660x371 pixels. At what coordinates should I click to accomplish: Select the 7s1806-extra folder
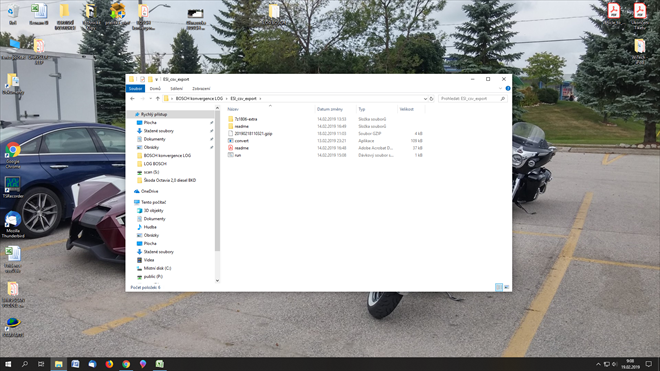click(x=325, y=119)
